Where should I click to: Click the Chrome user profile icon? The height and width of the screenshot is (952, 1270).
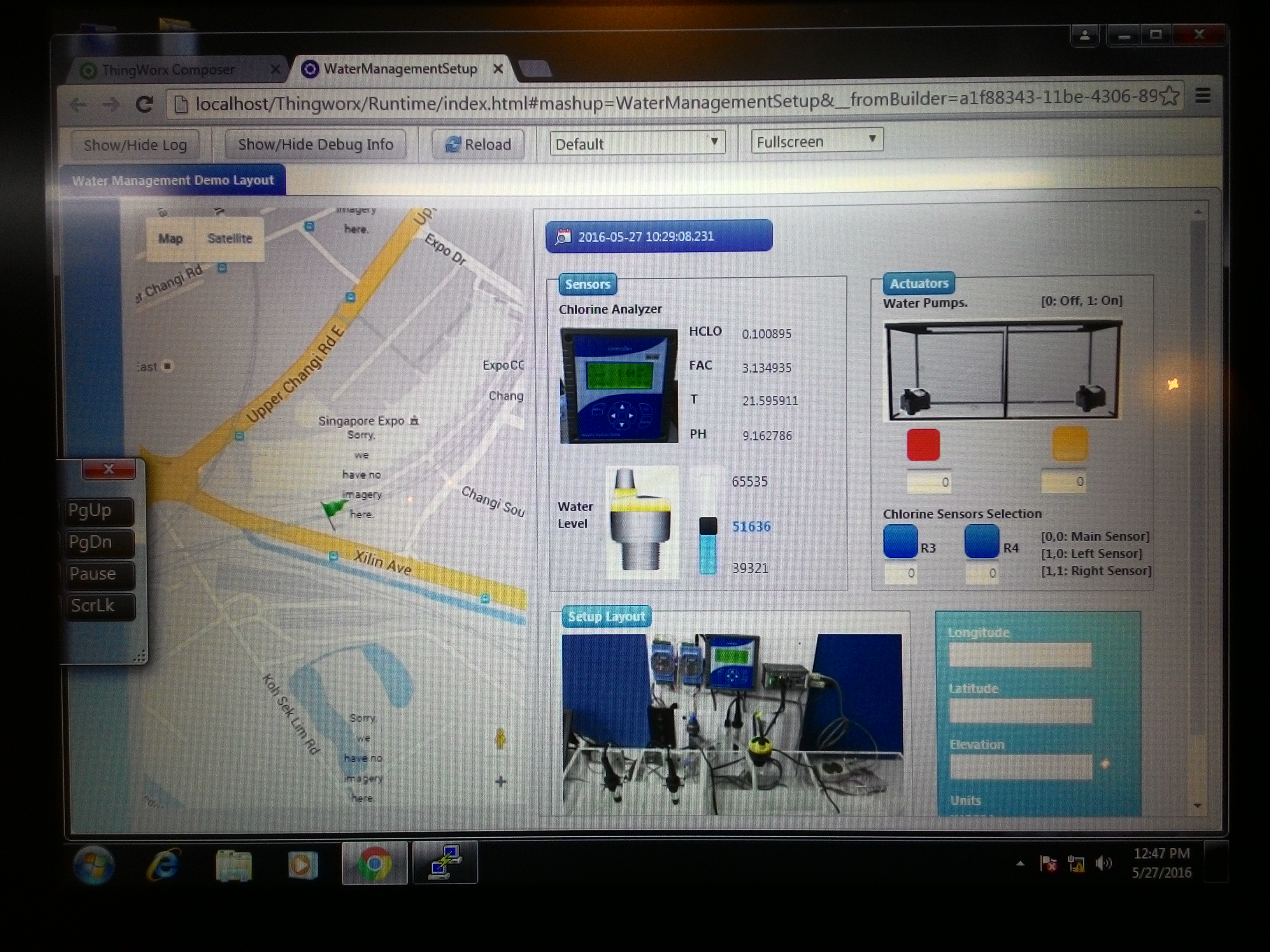tap(1085, 35)
